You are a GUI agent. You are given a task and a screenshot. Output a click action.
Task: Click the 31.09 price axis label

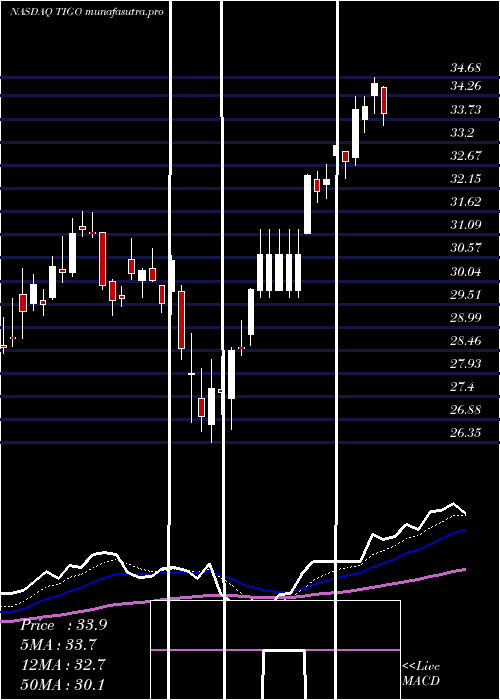coord(465,225)
